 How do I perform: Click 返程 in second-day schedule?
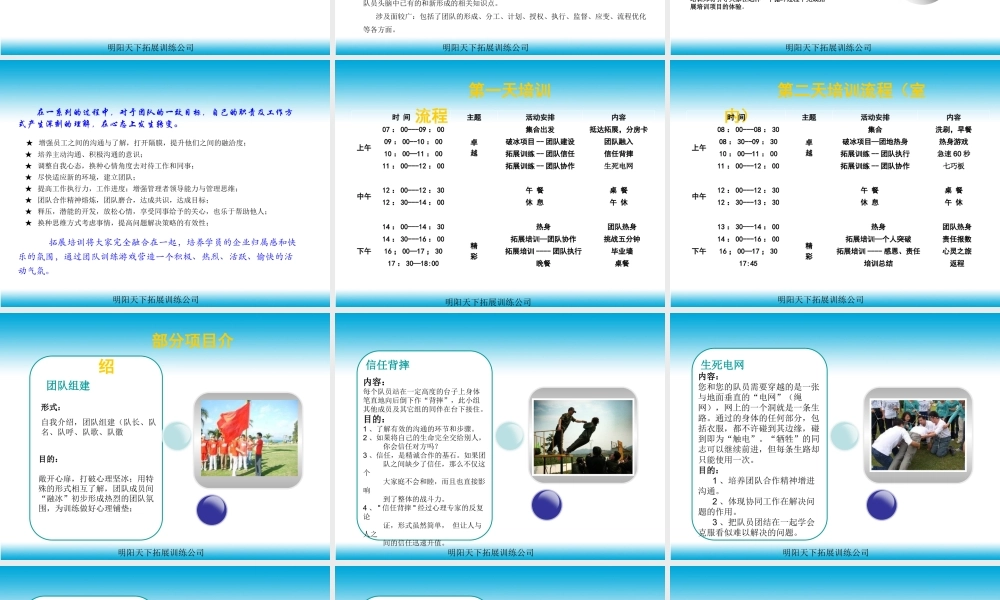(957, 263)
